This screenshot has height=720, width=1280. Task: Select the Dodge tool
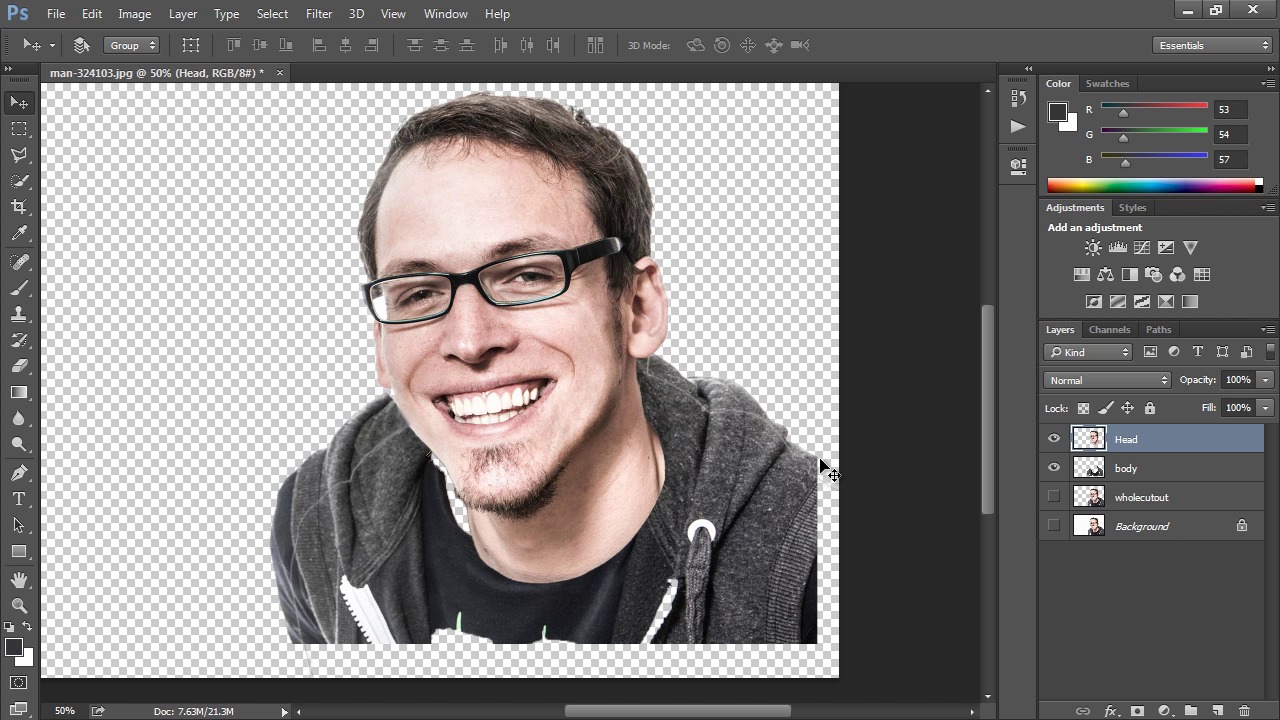(x=19, y=444)
